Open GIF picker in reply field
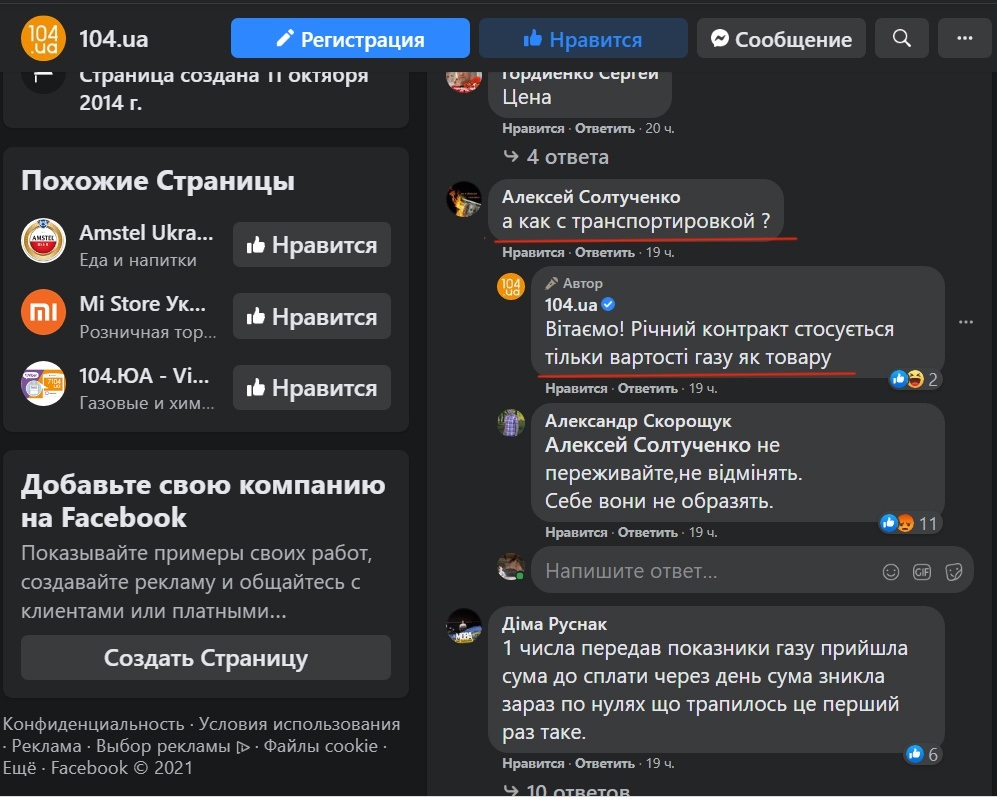The image size is (997, 800). click(922, 572)
